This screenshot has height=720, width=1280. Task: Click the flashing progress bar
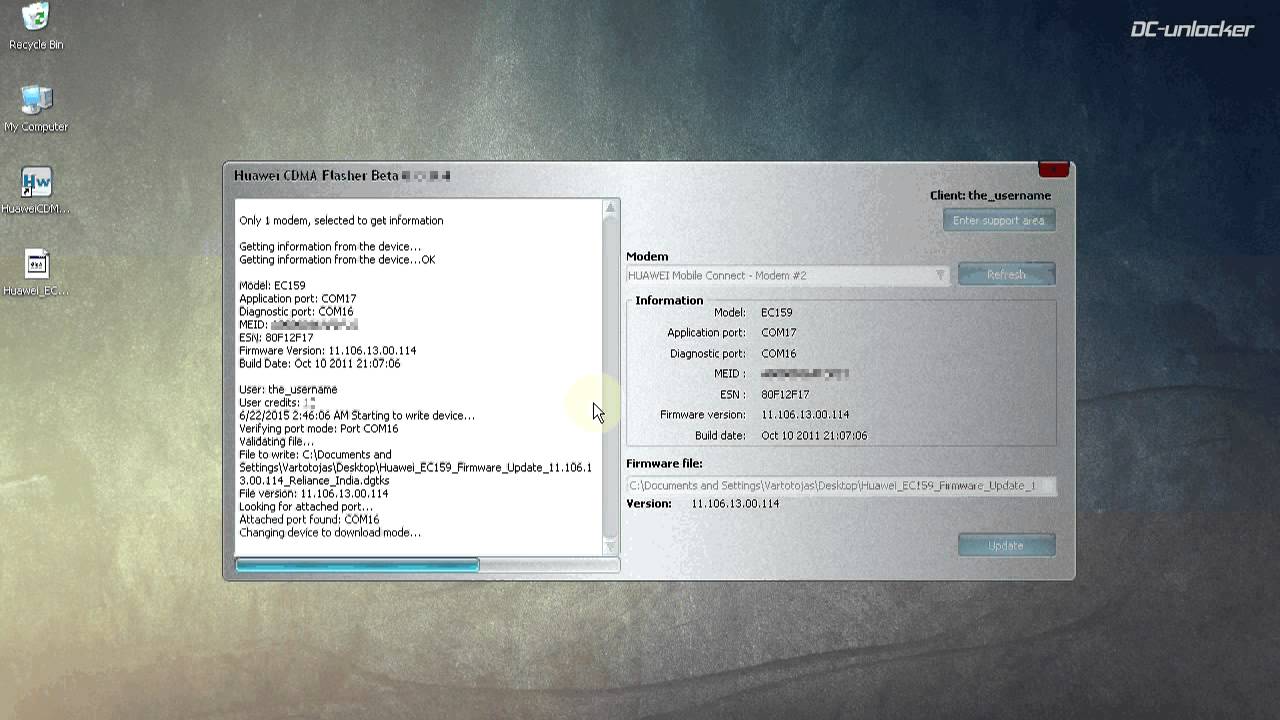(427, 565)
